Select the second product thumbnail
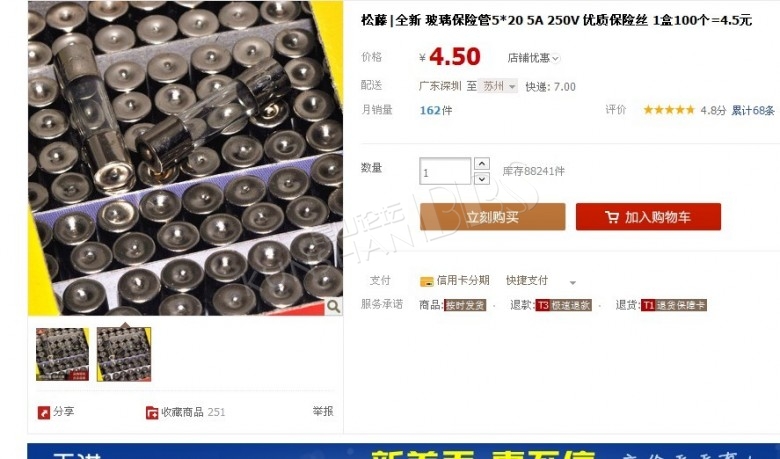The image size is (780, 459). point(124,354)
